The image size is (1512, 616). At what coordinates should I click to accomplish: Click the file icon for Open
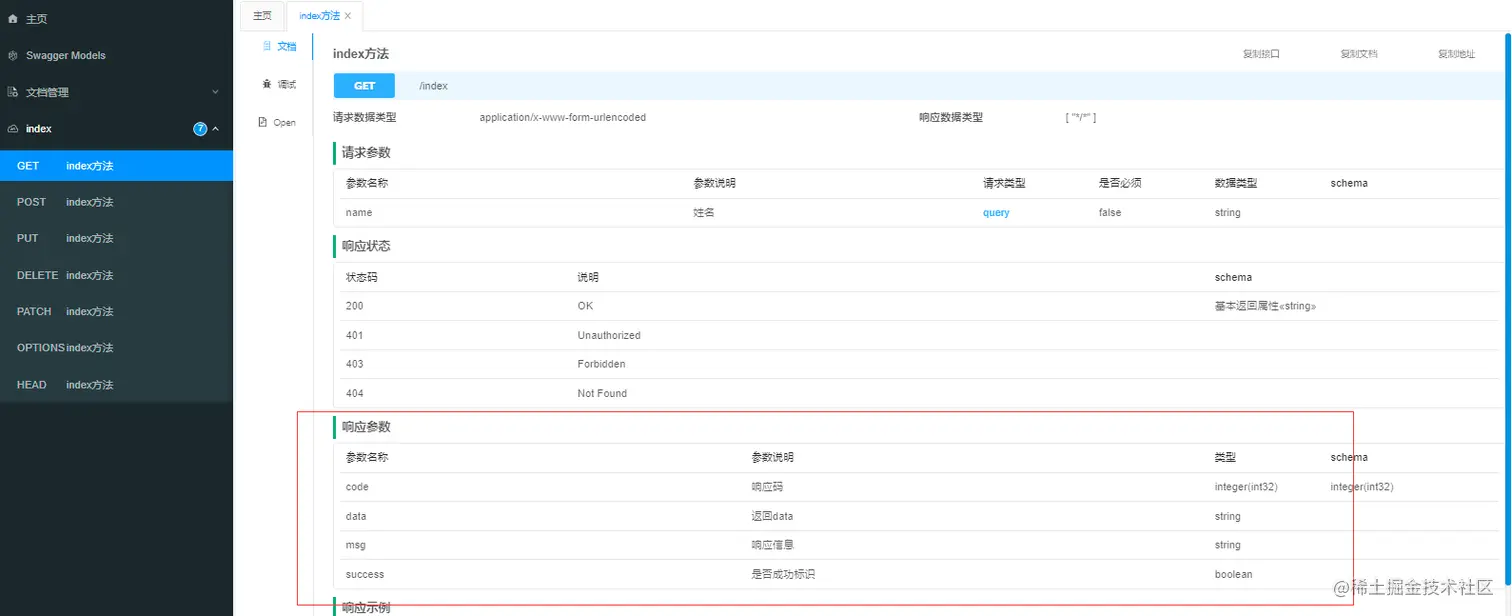264,122
